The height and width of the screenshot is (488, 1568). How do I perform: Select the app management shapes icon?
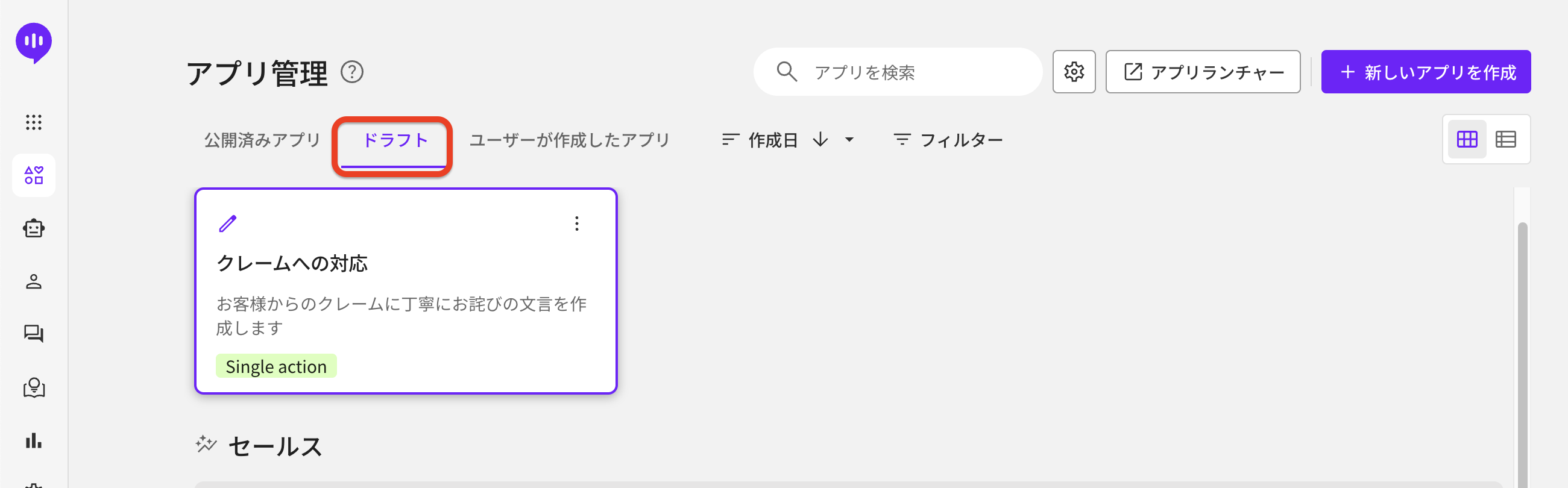pos(34,175)
